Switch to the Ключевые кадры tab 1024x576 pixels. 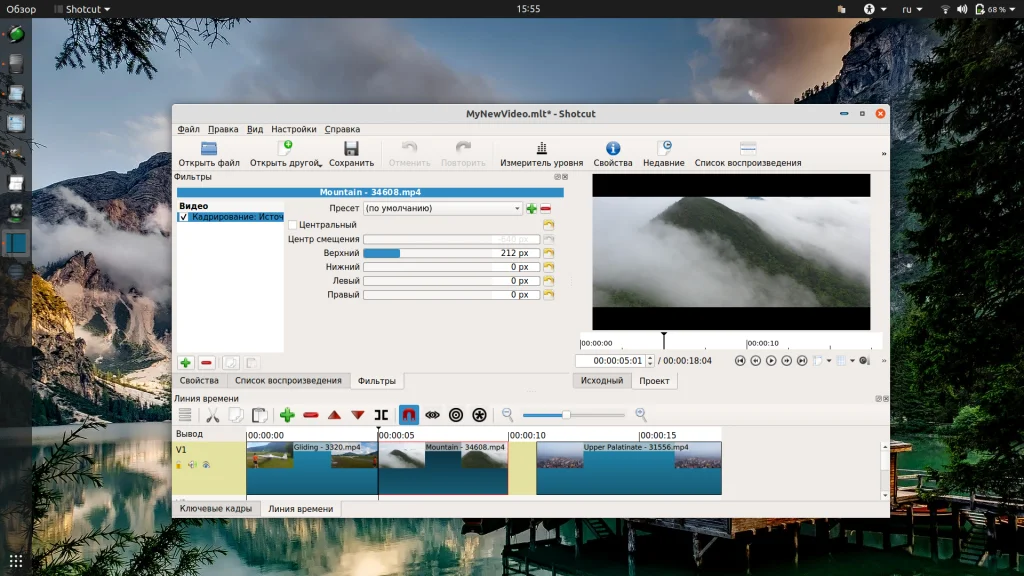215,509
